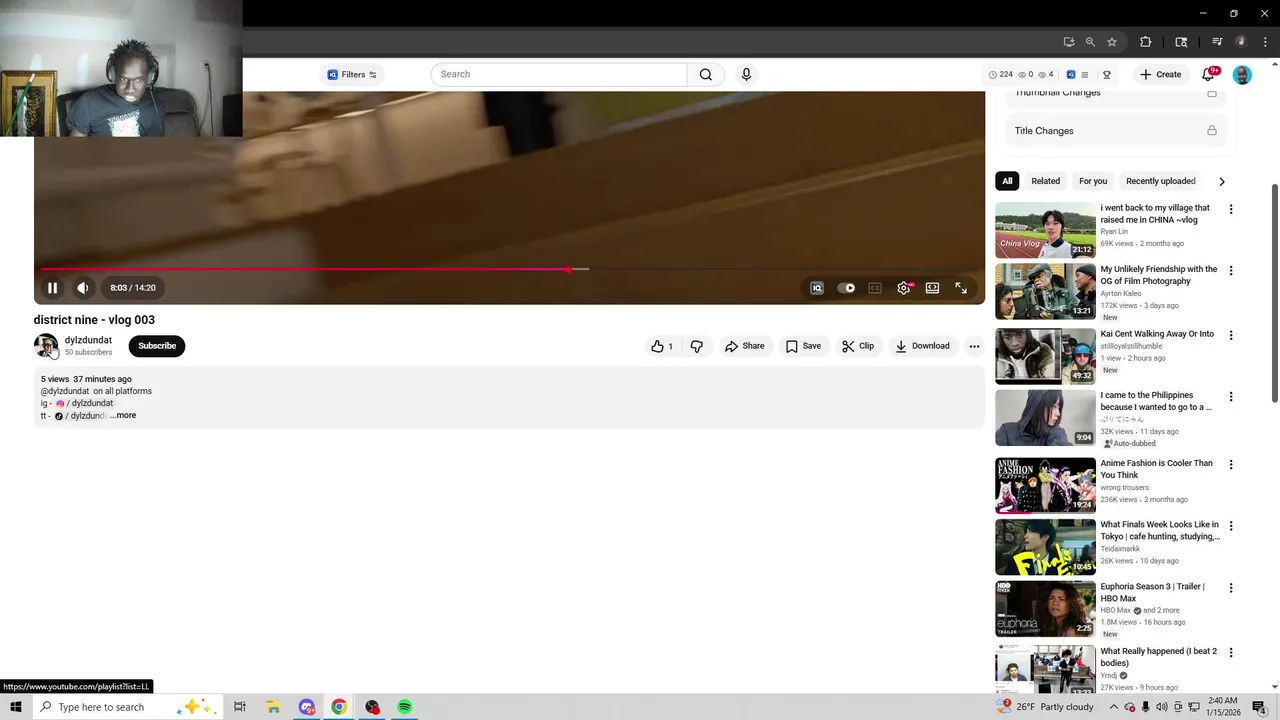Open YouTube notifications bell
Viewport: 1280px width, 720px height.
[x=1208, y=74]
